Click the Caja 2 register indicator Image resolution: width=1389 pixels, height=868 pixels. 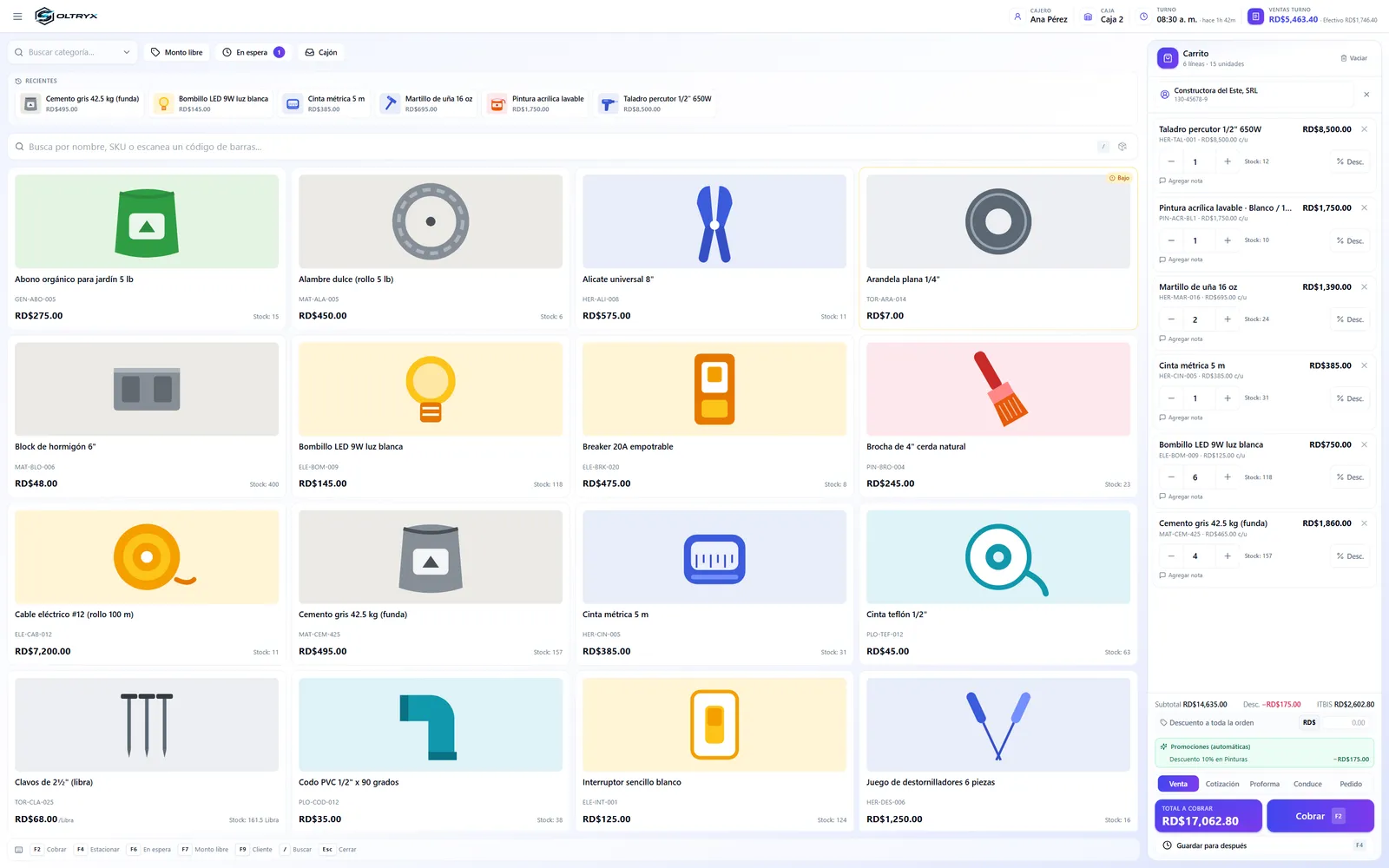point(1103,16)
